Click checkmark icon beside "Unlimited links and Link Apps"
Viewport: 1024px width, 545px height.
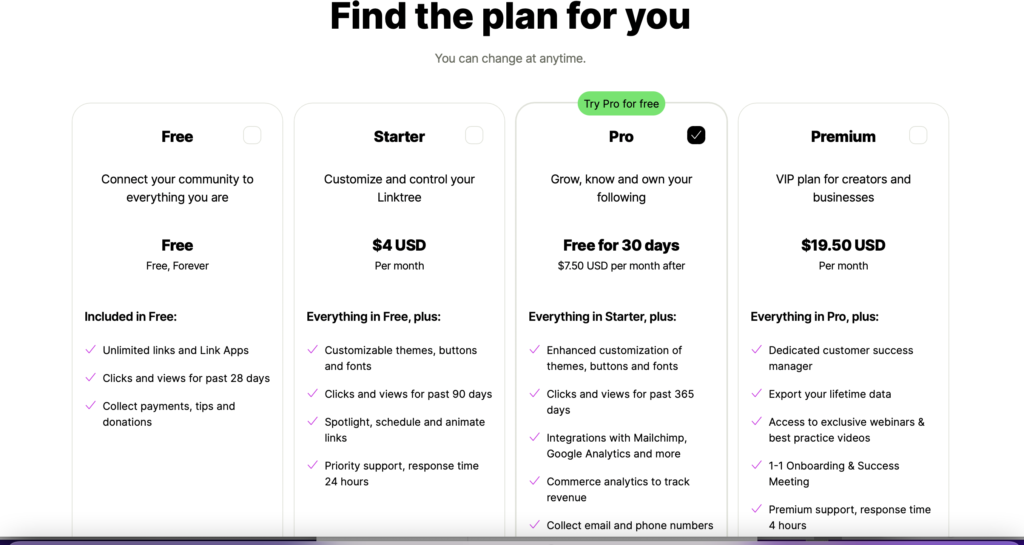[x=90, y=350]
